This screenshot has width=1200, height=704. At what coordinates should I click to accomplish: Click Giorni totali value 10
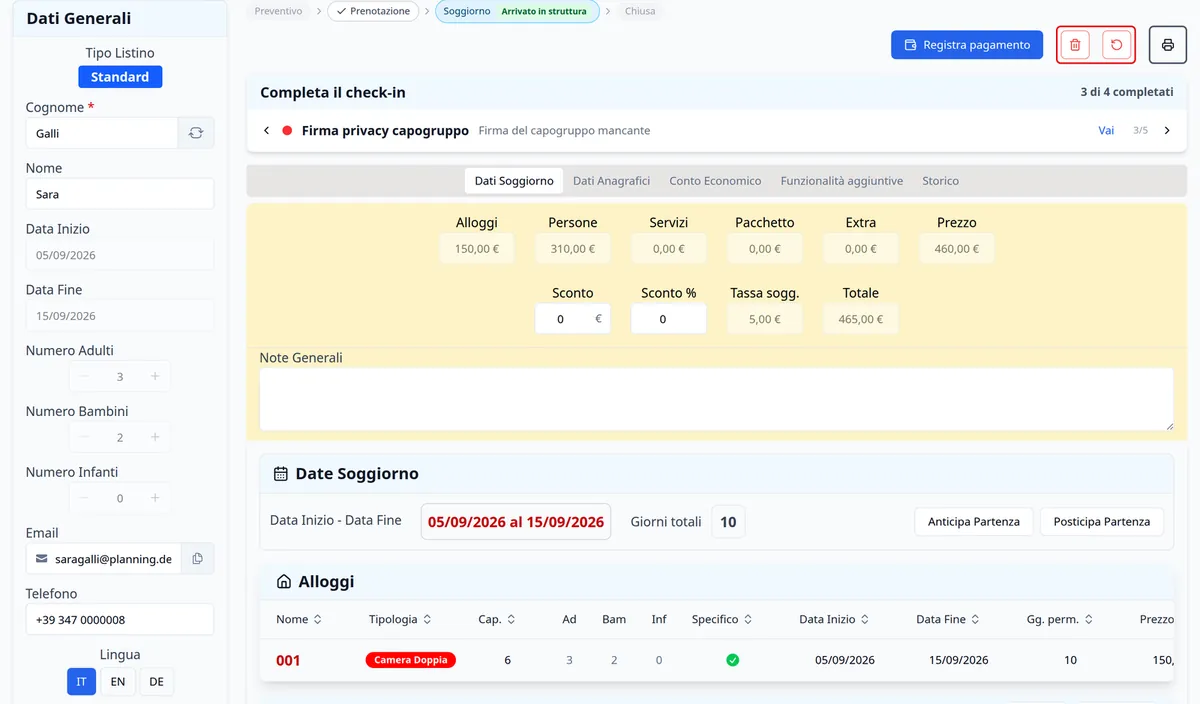(x=728, y=522)
